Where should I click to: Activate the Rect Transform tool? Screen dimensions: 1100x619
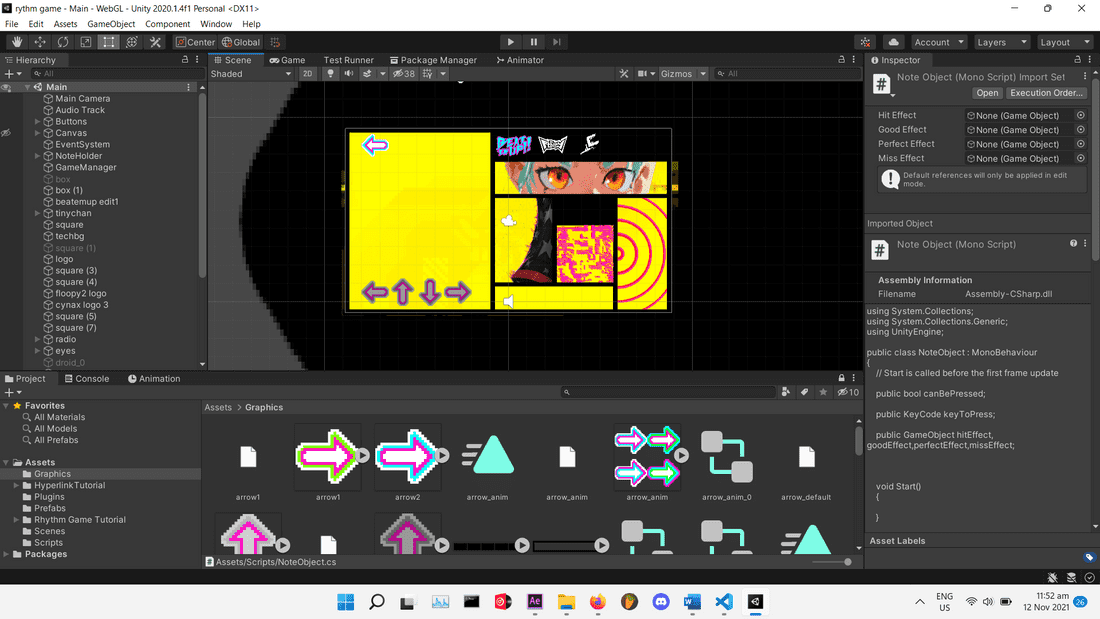109,42
